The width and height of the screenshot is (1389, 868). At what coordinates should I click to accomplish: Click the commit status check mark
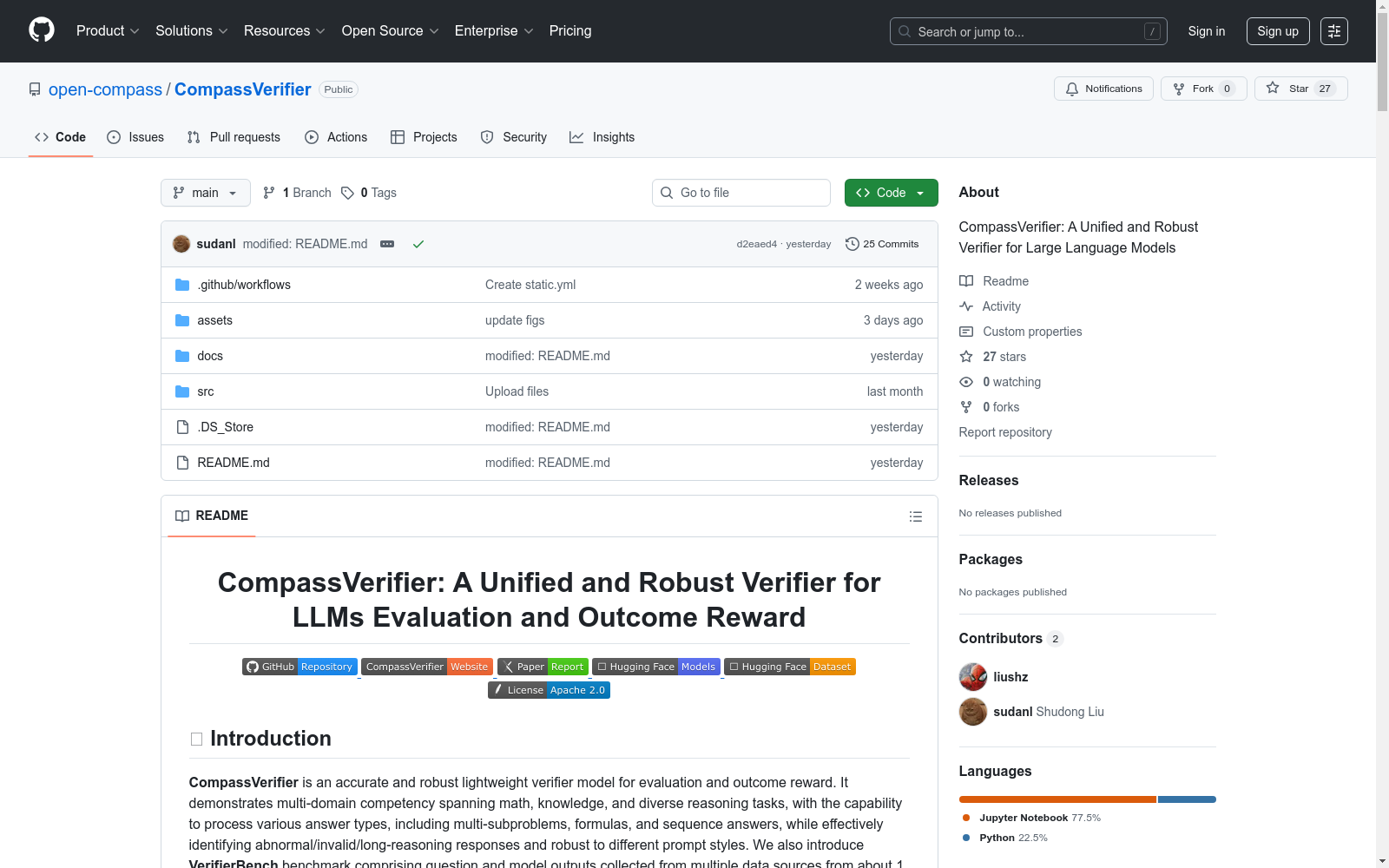pos(418,244)
